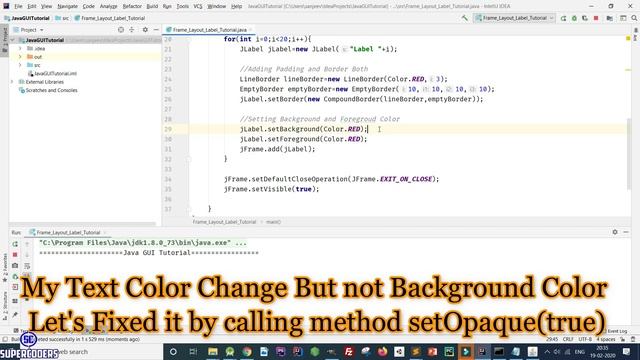Stop the running process in main toolbar
640x360 pixels.
click(596, 18)
